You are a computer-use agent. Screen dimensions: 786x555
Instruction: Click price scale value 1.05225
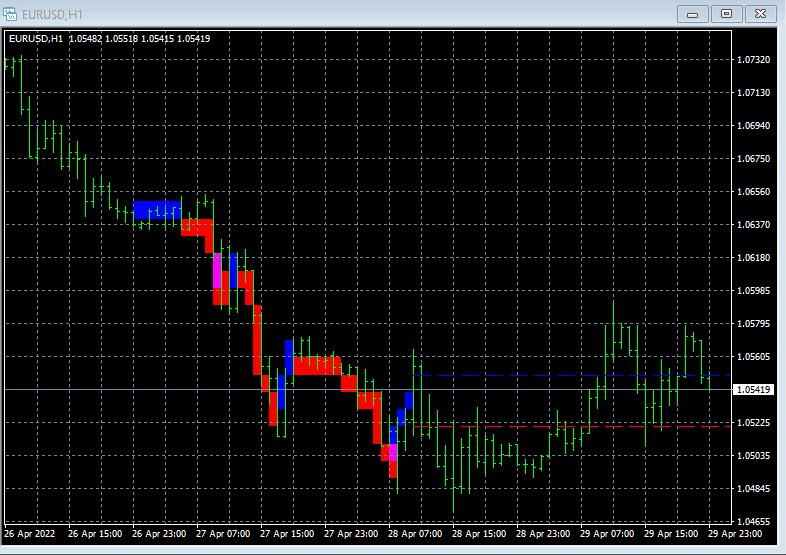753,423
